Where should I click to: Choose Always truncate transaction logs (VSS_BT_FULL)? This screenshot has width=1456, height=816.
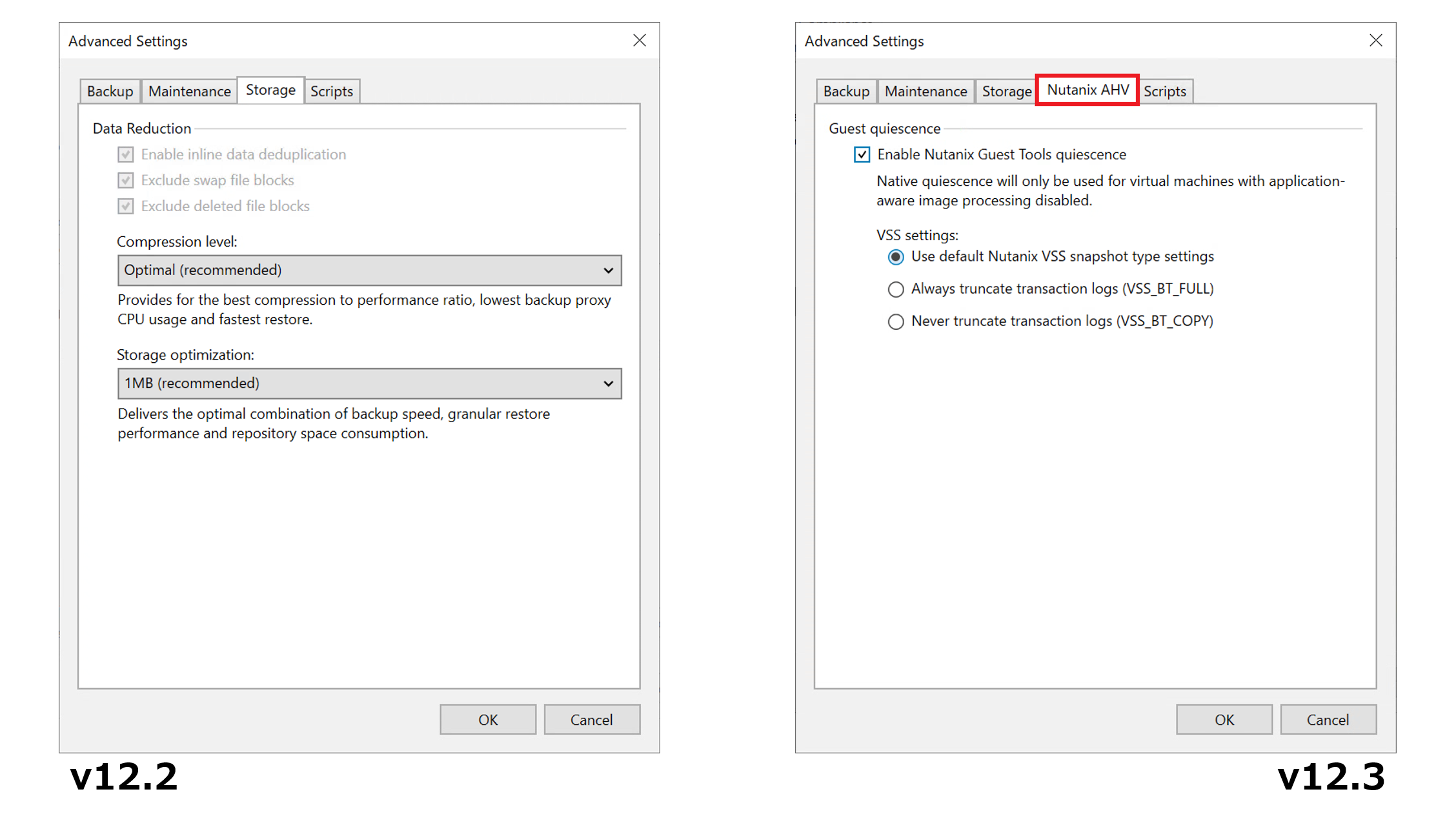(x=896, y=289)
